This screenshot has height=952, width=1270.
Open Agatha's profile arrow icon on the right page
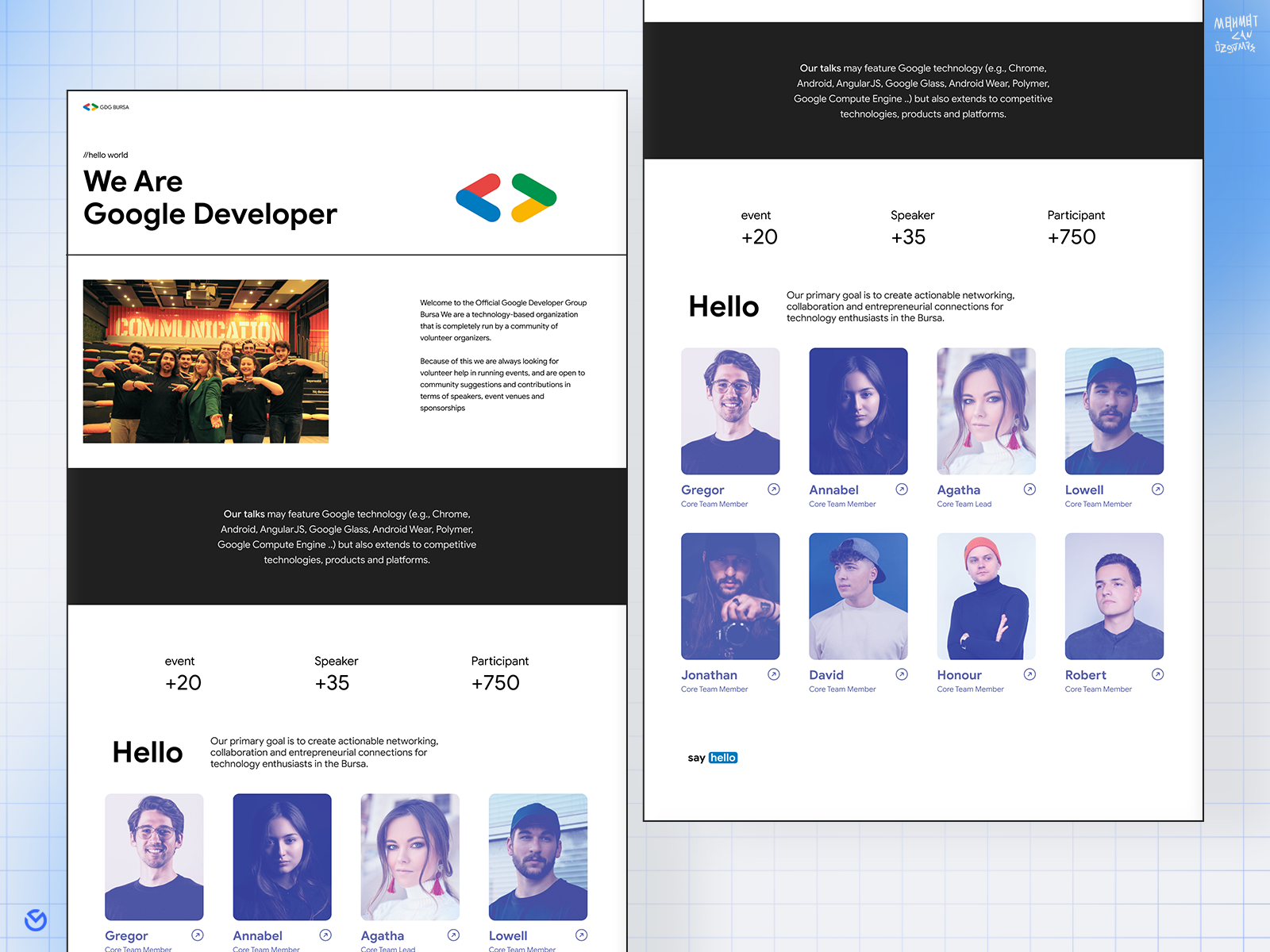(1029, 489)
